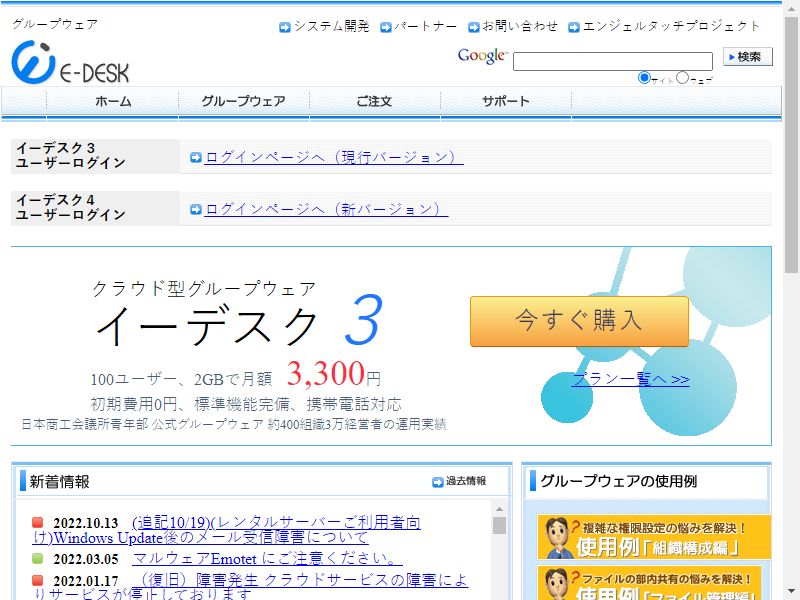The width and height of the screenshot is (800, 600).
Task: Open ログインページへ（新バージョン） link
Action: [326, 209]
